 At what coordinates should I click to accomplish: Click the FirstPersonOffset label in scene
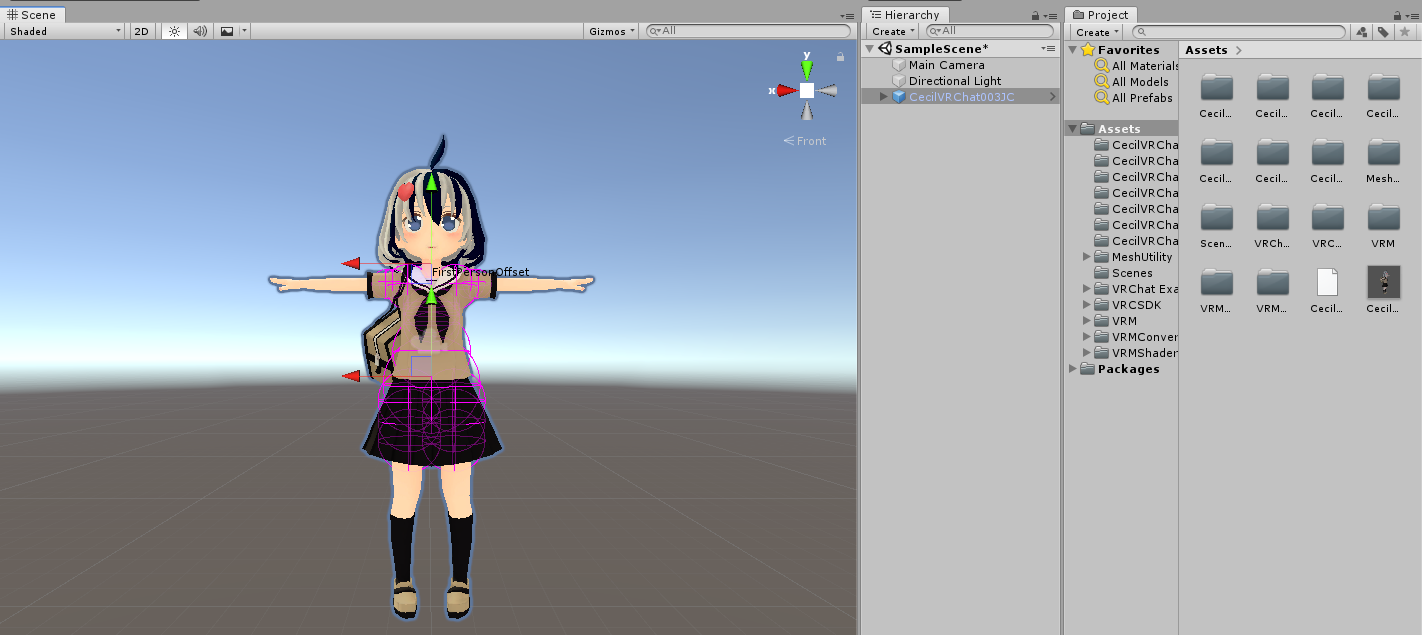[x=480, y=272]
